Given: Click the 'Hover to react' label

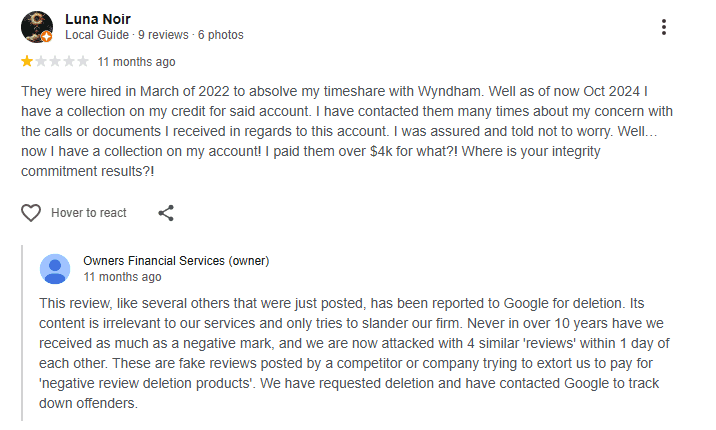Looking at the screenshot, I should coord(89,213).
